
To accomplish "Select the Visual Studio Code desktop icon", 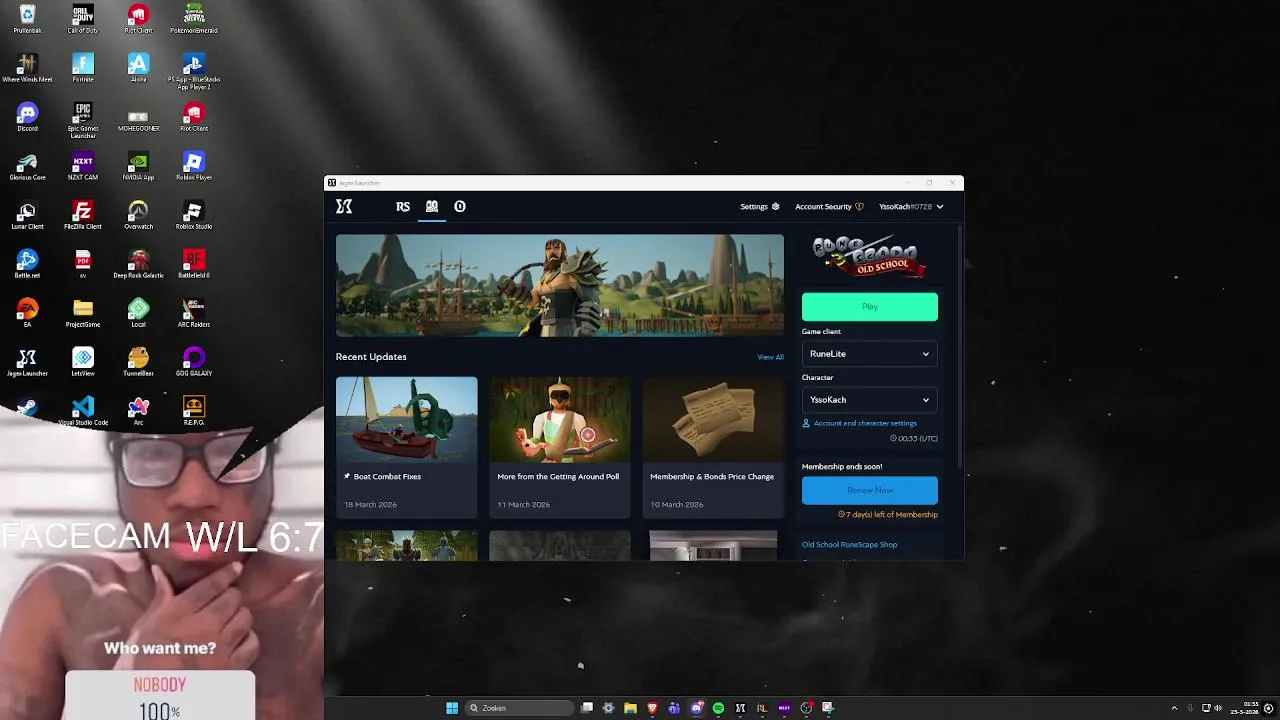I will coord(83,411).
